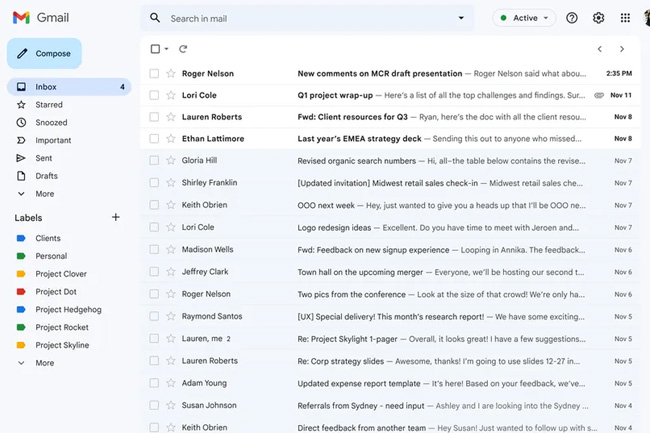Click the attachment icon on Q1 project wrap-up

click(599, 95)
